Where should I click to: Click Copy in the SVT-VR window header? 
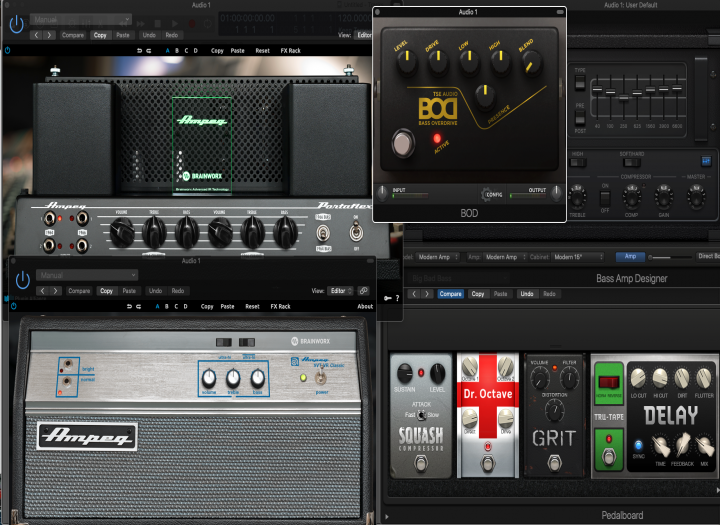coord(107,291)
